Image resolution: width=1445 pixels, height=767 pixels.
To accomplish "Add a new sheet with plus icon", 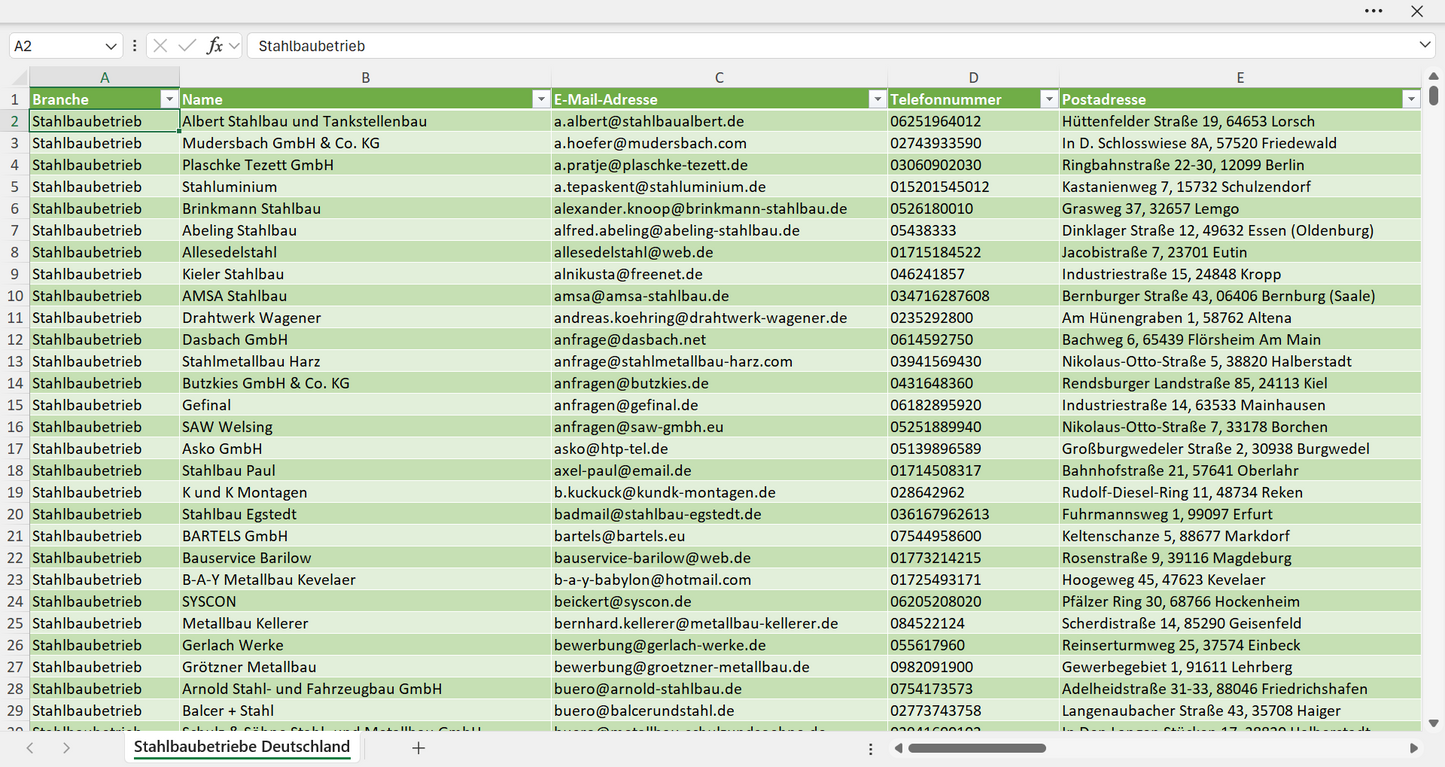I will (419, 747).
